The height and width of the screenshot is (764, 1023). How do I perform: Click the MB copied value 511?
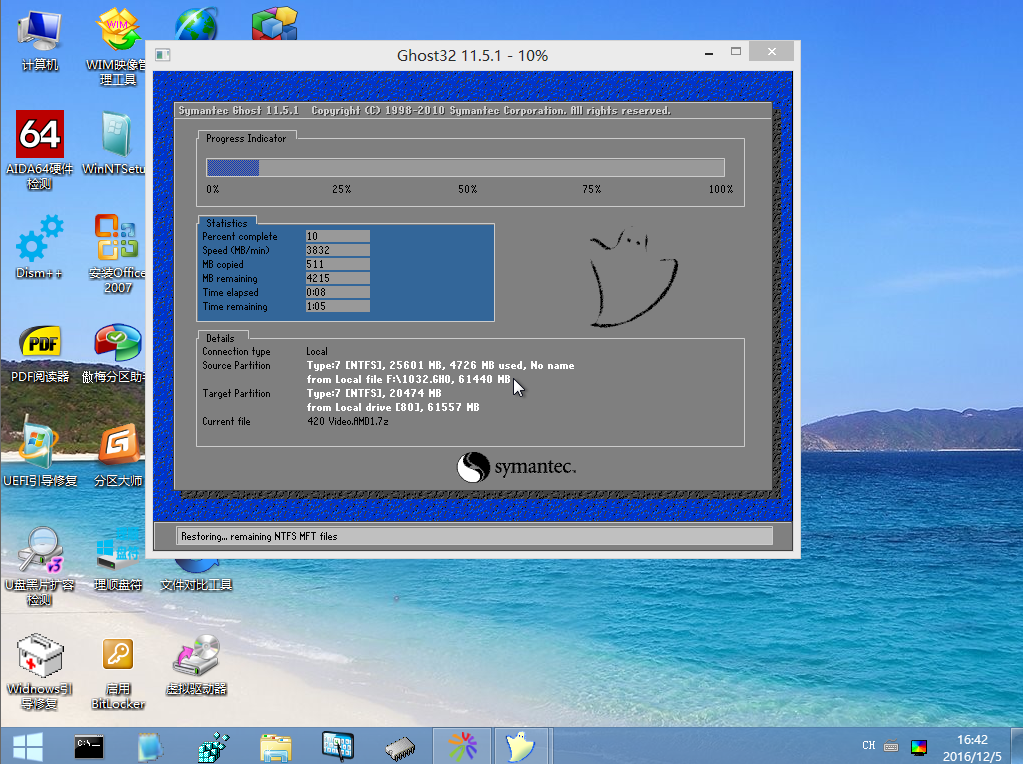(338, 264)
